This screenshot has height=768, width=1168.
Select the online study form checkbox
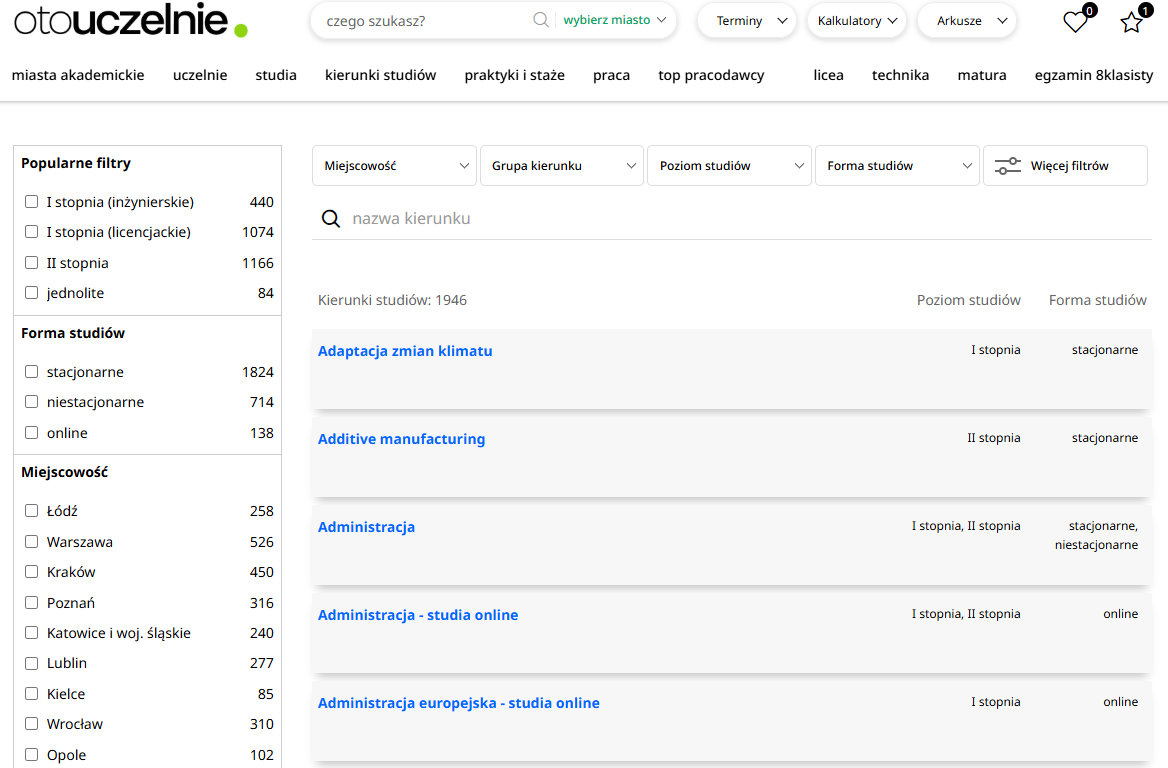(x=32, y=433)
